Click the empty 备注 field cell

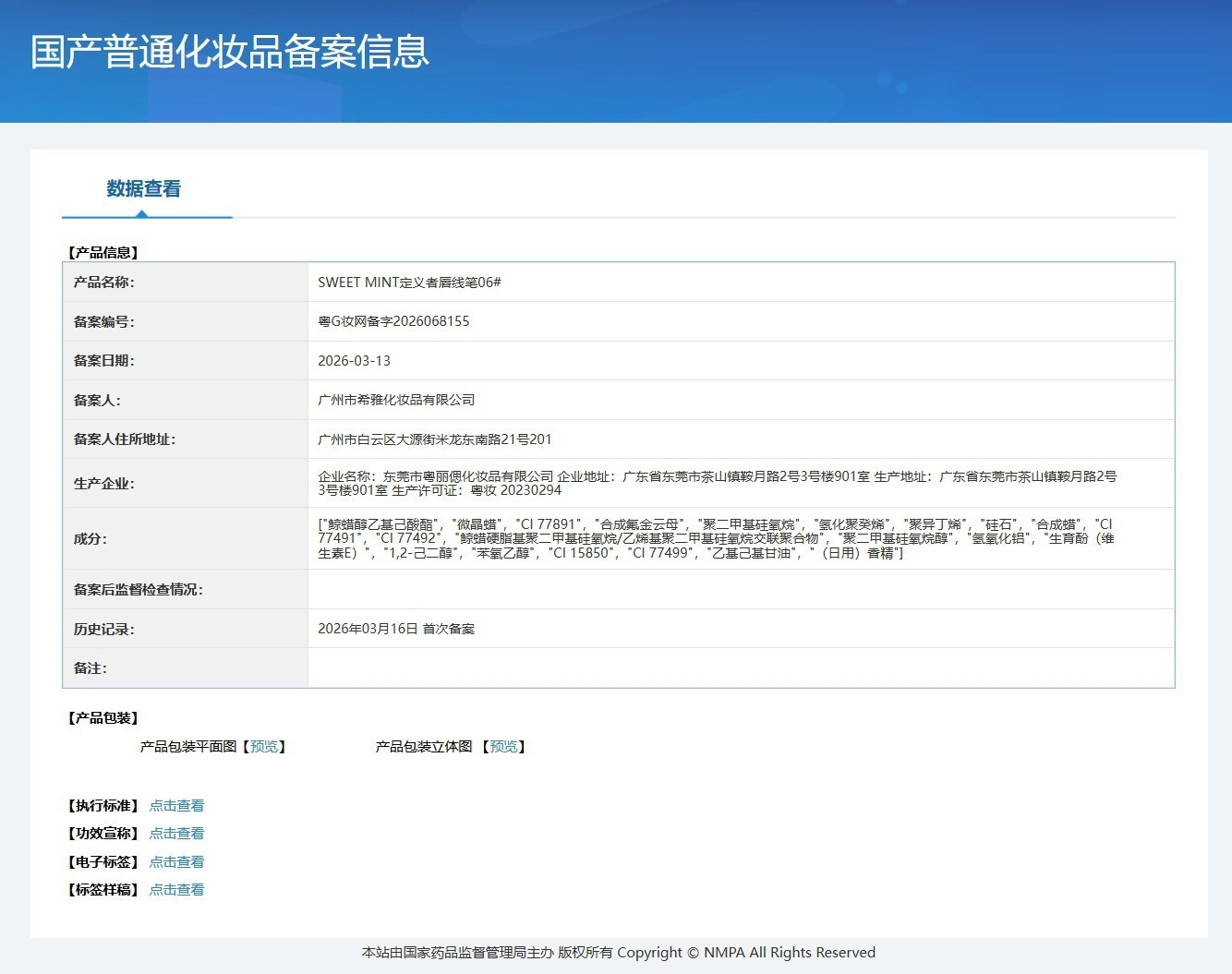[x=741, y=667]
